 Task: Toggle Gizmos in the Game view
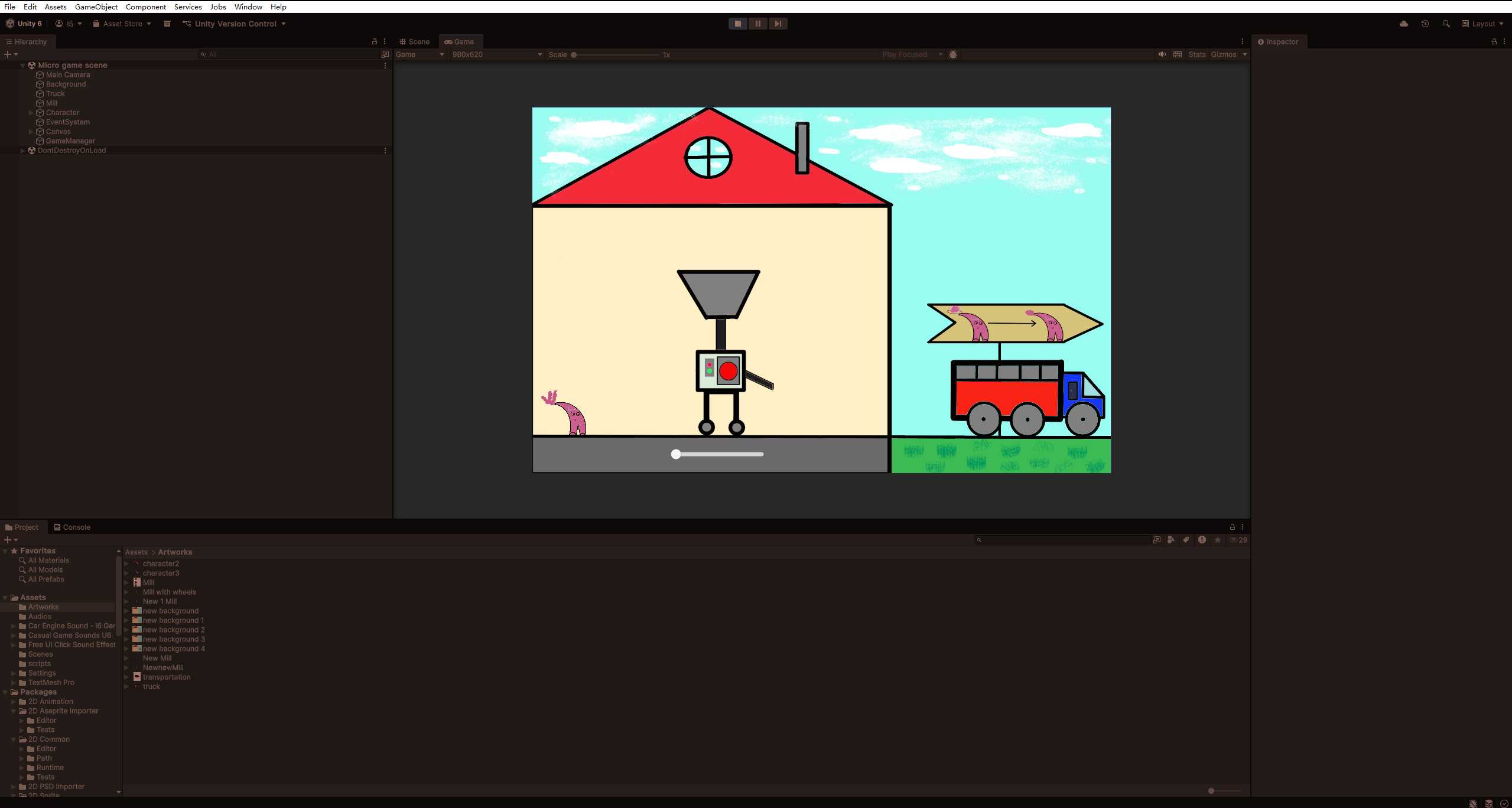point(1223,54)
